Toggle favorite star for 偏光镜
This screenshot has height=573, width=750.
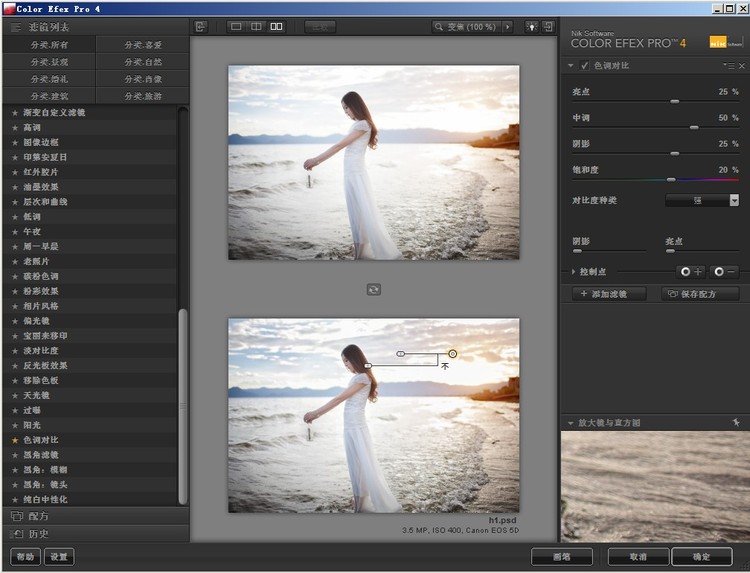pyautogui.click(x=15, y=321)
